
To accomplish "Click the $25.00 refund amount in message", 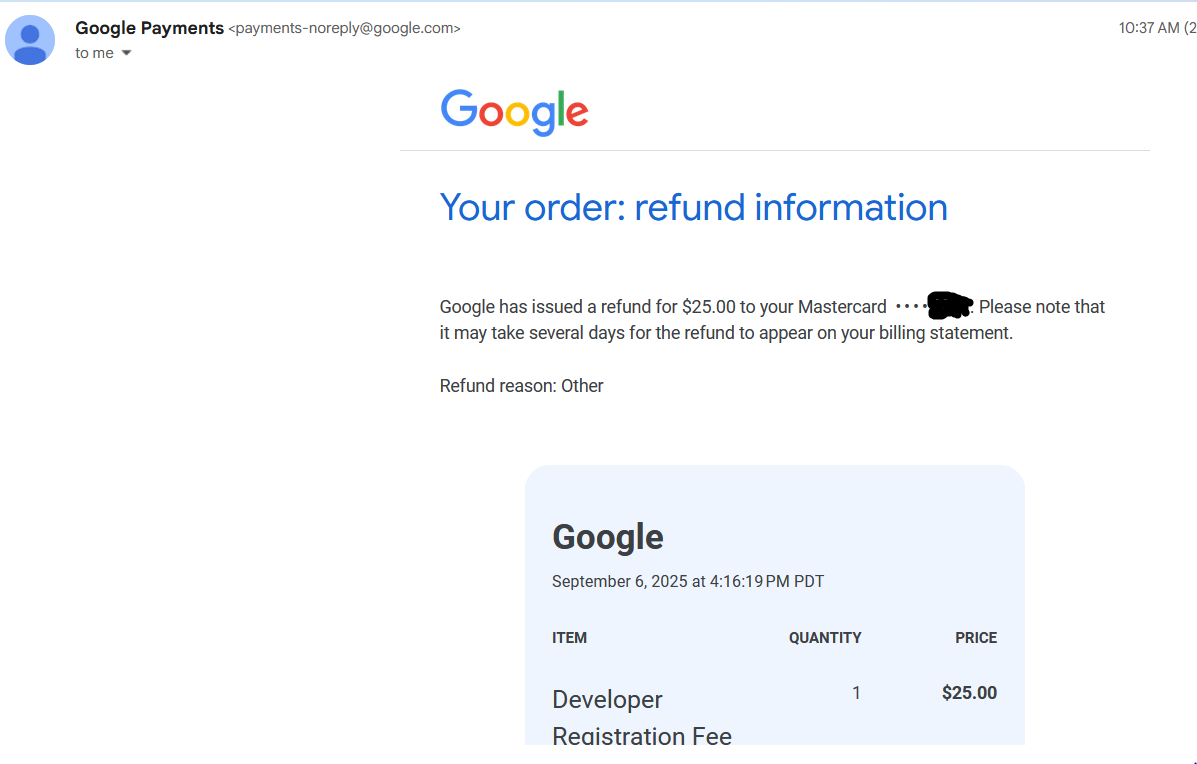I will (708, 307).
